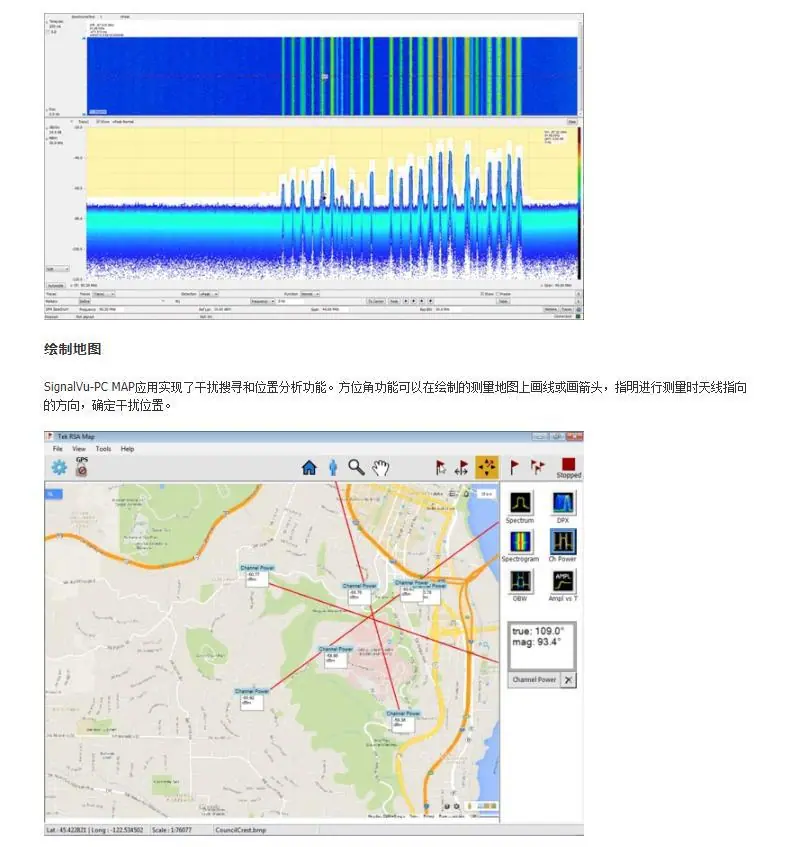790x847 pixels.
Task: Click the true/mag azimuth readout box
Action: click(542, 645)
